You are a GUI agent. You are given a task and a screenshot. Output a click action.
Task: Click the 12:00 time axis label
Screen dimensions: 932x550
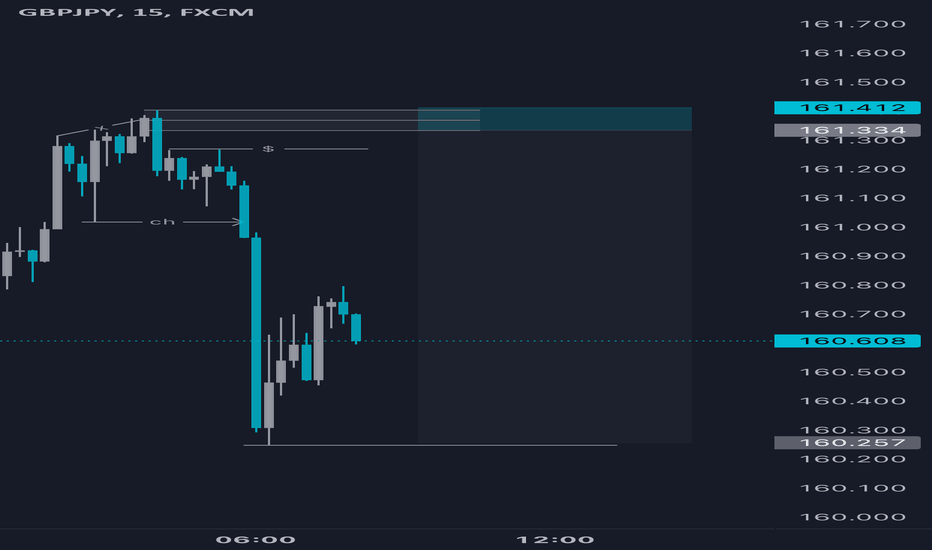555,540
